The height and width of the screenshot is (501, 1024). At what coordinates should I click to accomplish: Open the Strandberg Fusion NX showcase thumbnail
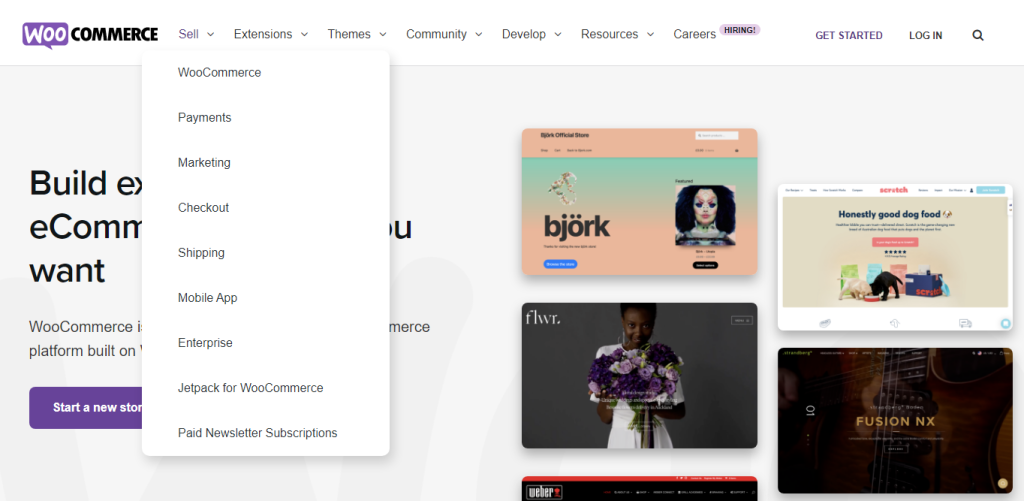click(895, 421)
